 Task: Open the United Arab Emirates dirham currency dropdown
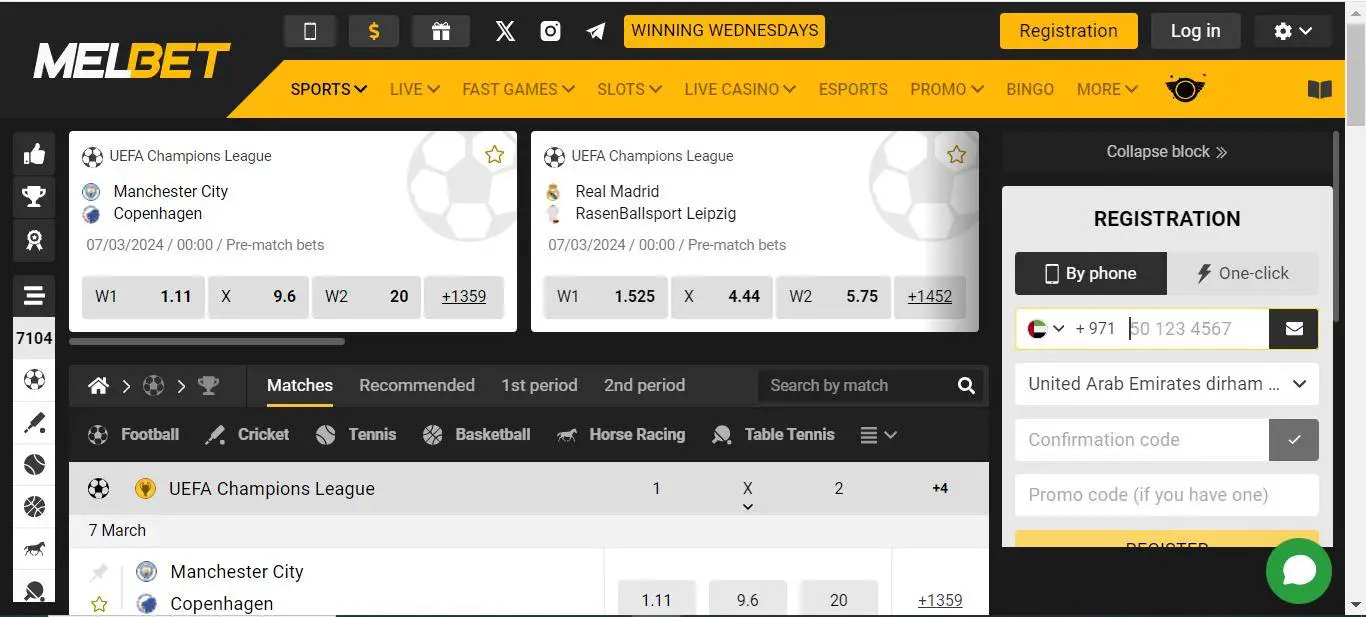click(x=1166, y=384)
